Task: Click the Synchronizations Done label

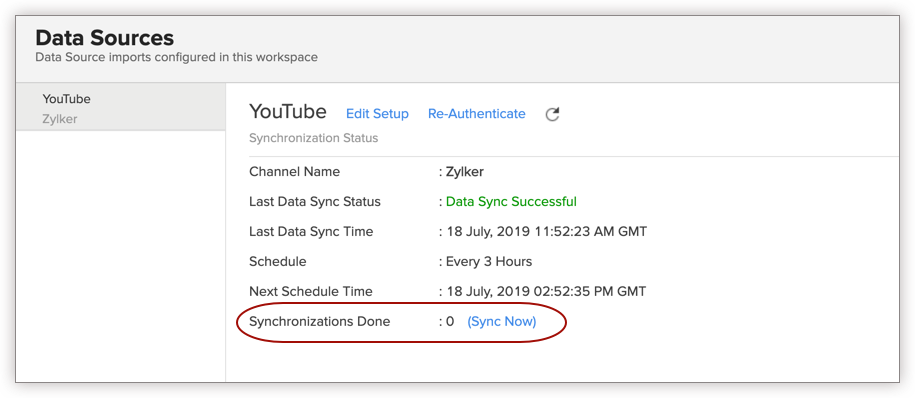Action: coord(319,321)
